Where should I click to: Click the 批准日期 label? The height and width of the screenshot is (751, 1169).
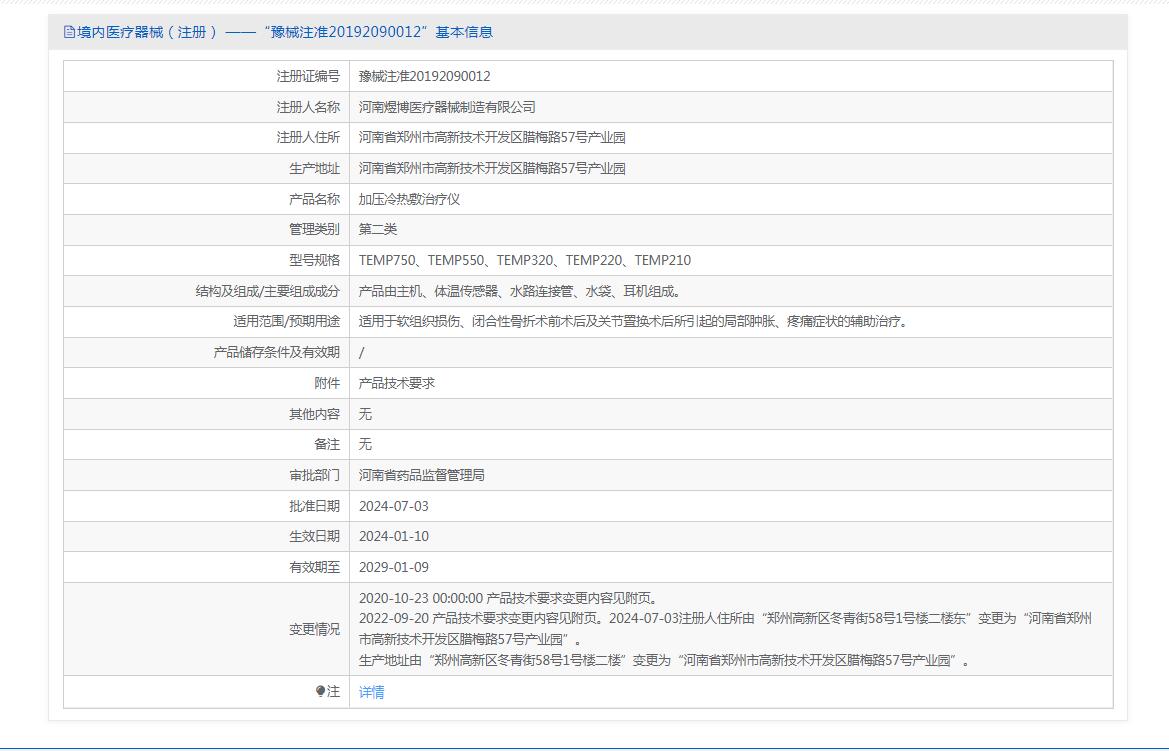coord(314,506)
